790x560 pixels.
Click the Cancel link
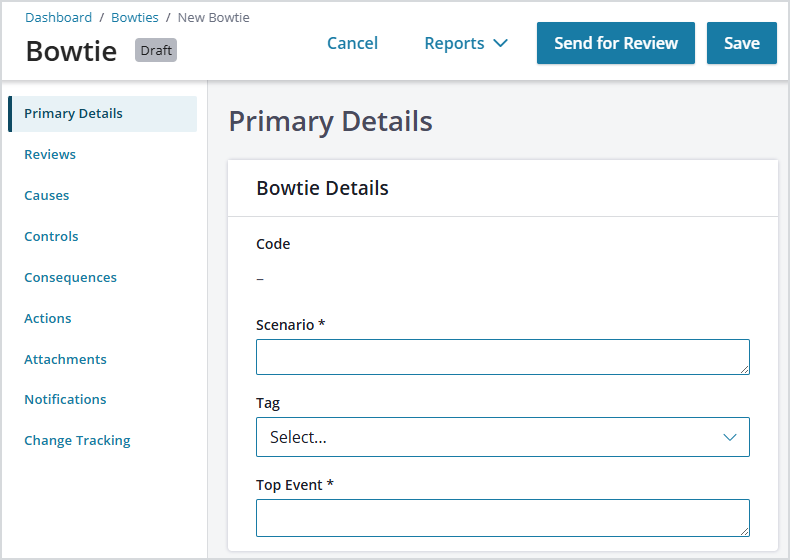point(352,43)
